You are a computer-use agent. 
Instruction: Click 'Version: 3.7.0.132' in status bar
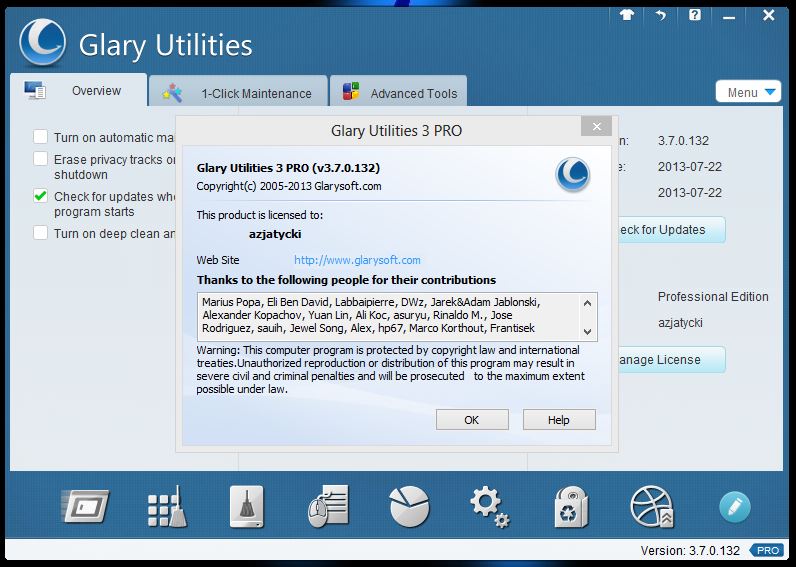tap(690, 551)
